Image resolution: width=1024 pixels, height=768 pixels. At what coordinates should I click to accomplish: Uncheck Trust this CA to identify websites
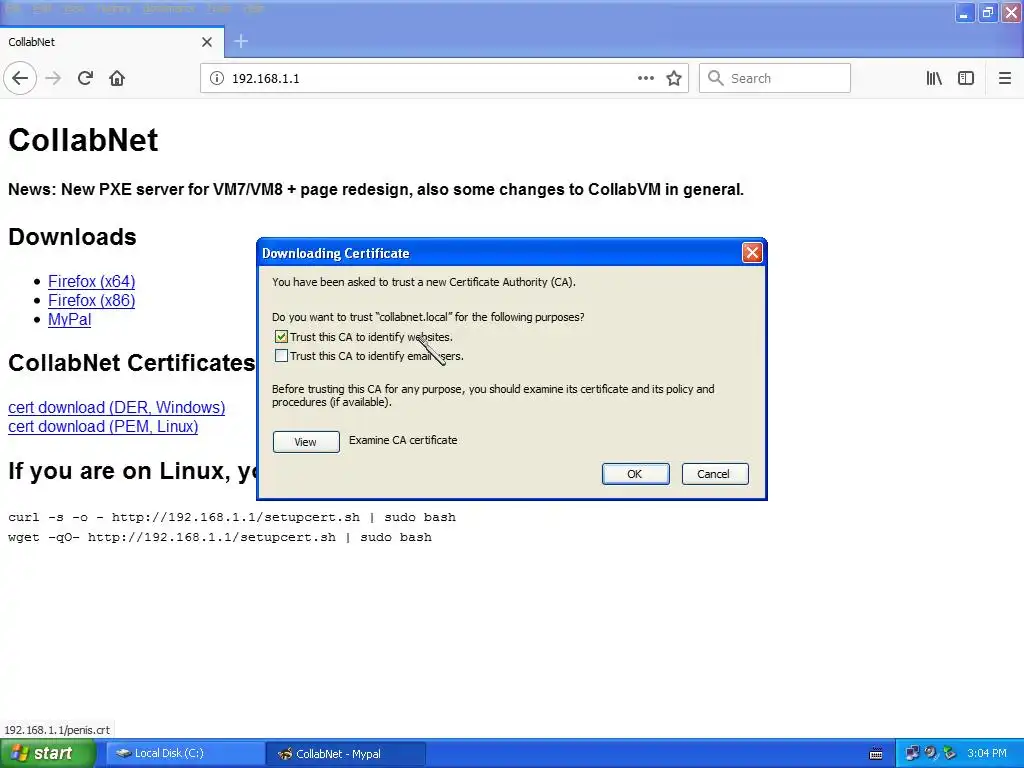click(281, 337)
